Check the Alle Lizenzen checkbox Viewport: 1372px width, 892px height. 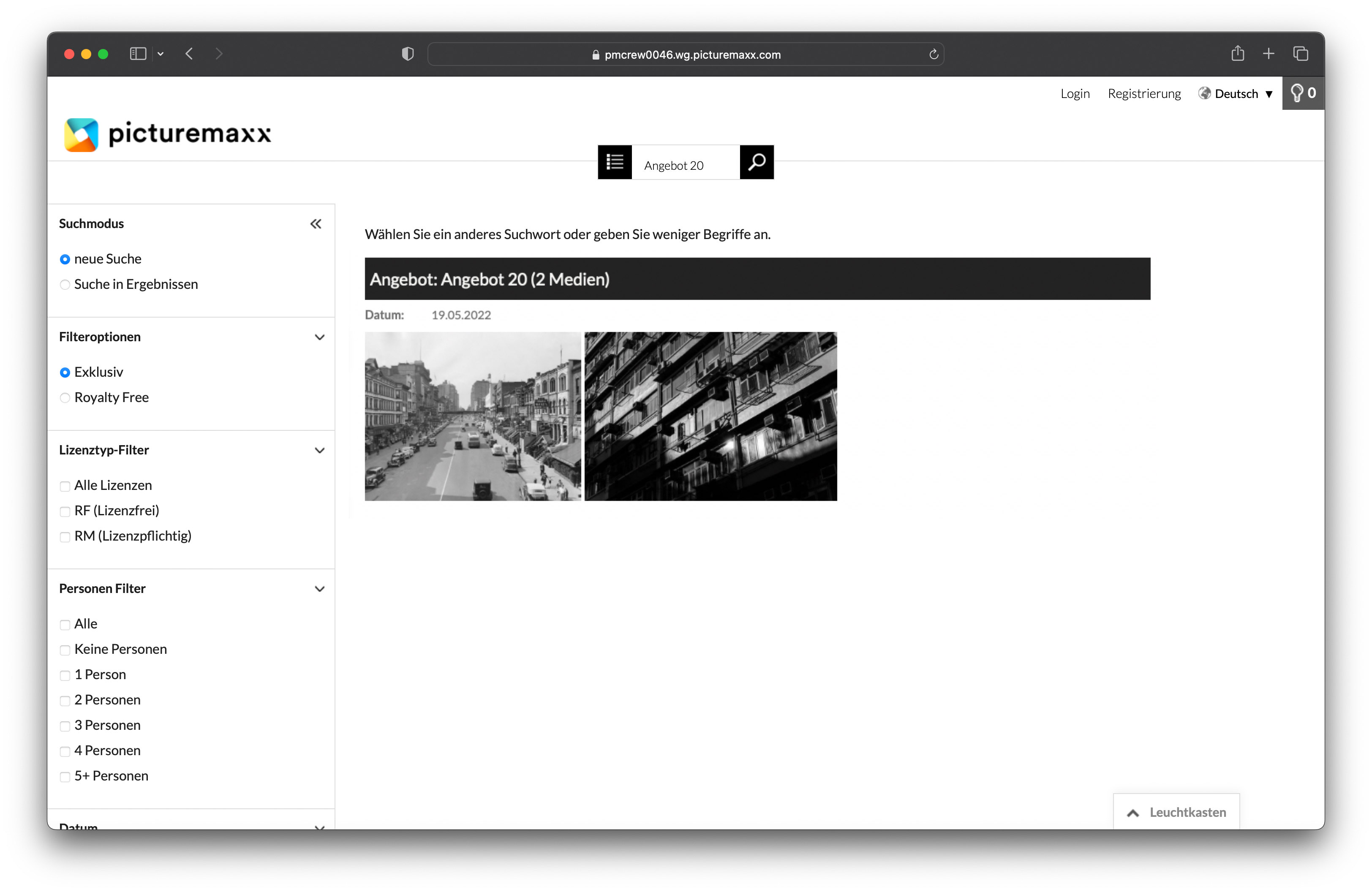click(65, 486)
